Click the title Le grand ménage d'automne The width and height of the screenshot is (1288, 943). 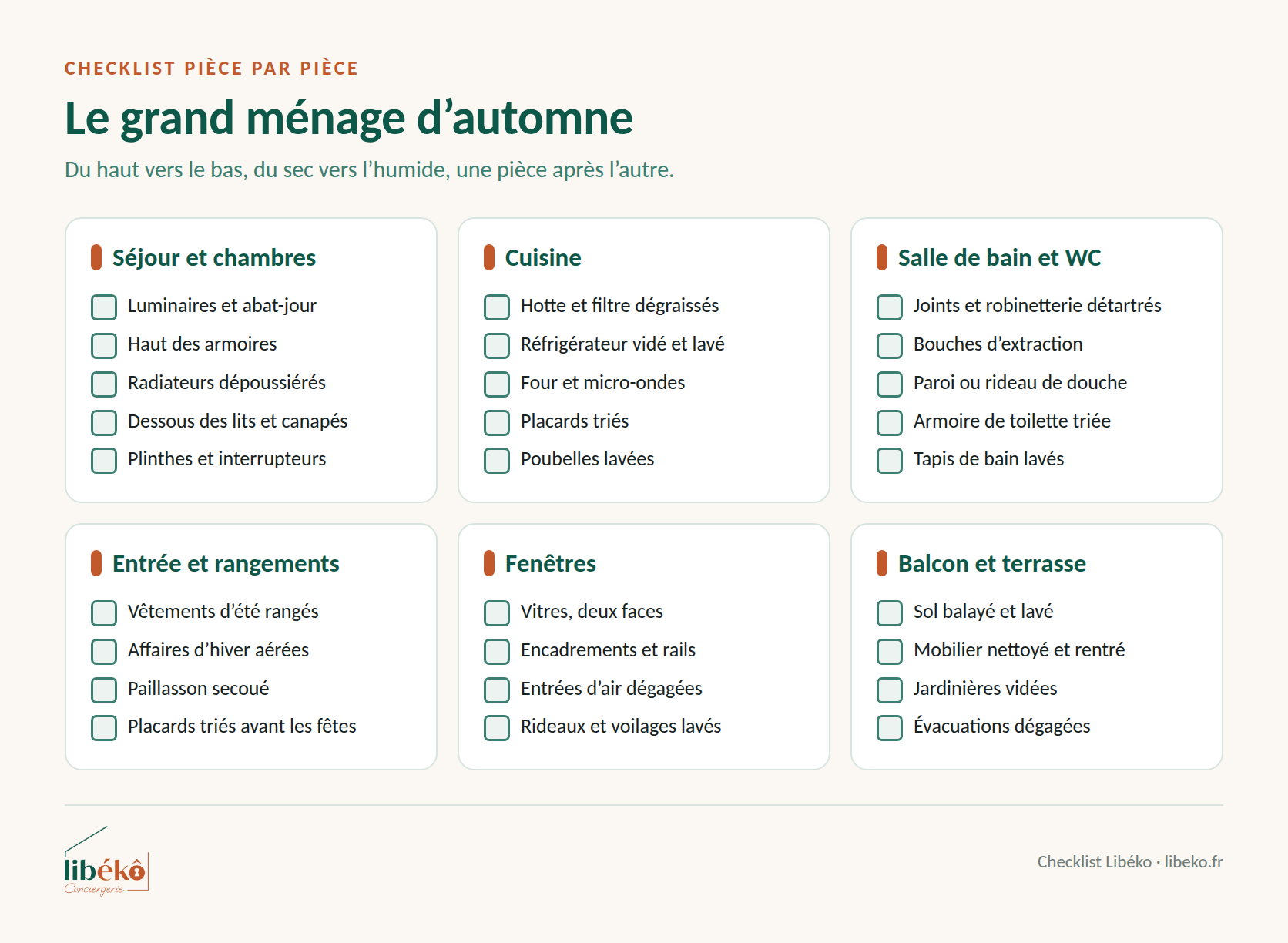pyautogui.click(x=349, y=118)
